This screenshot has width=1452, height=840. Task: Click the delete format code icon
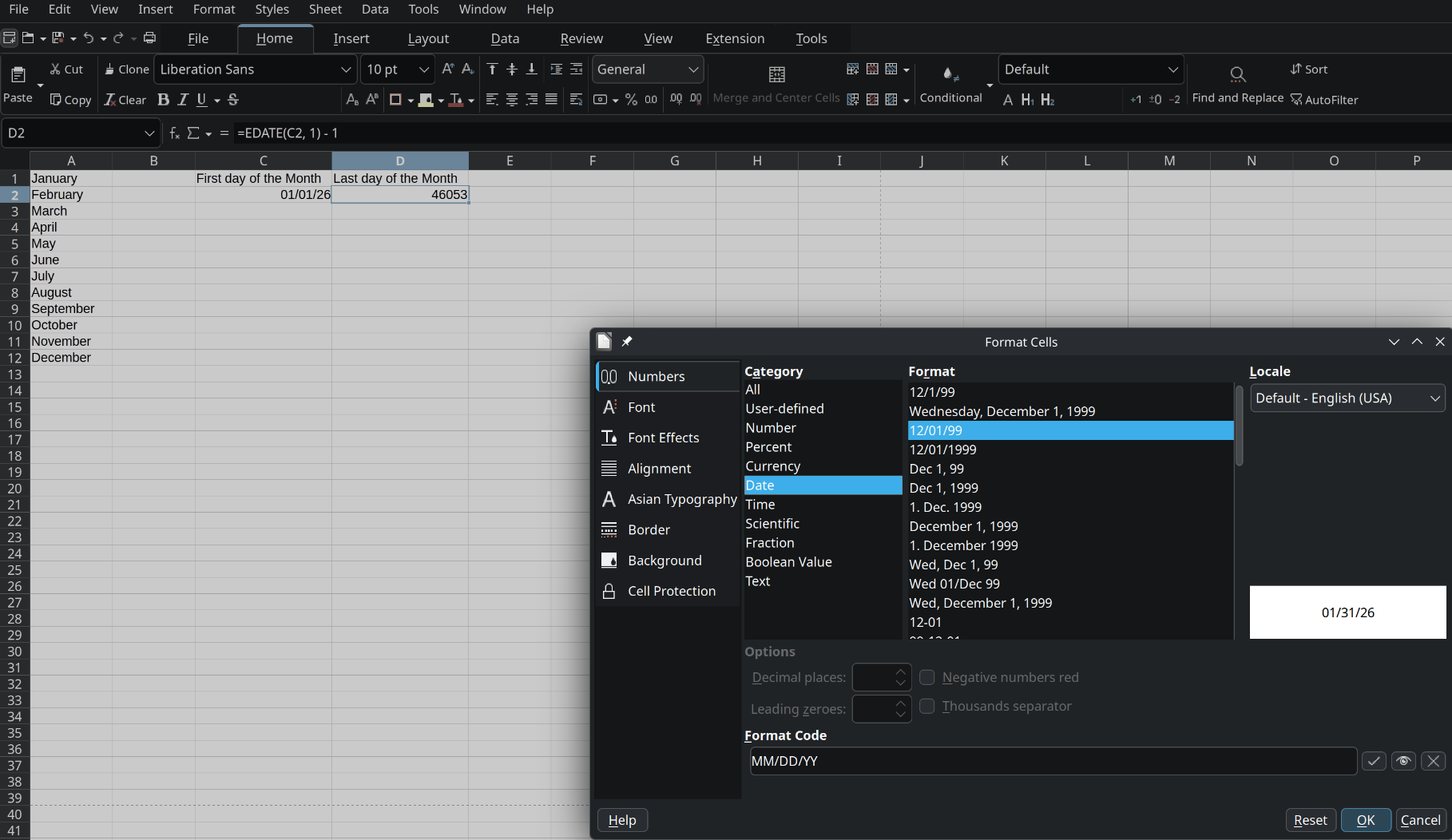tap(1434, 761)
